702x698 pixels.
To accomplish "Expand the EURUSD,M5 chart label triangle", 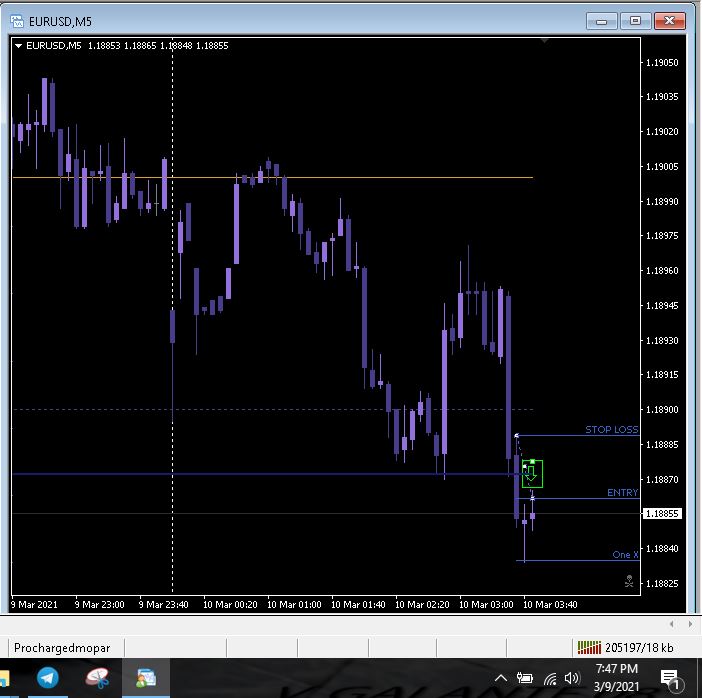I will click(18, 46).
